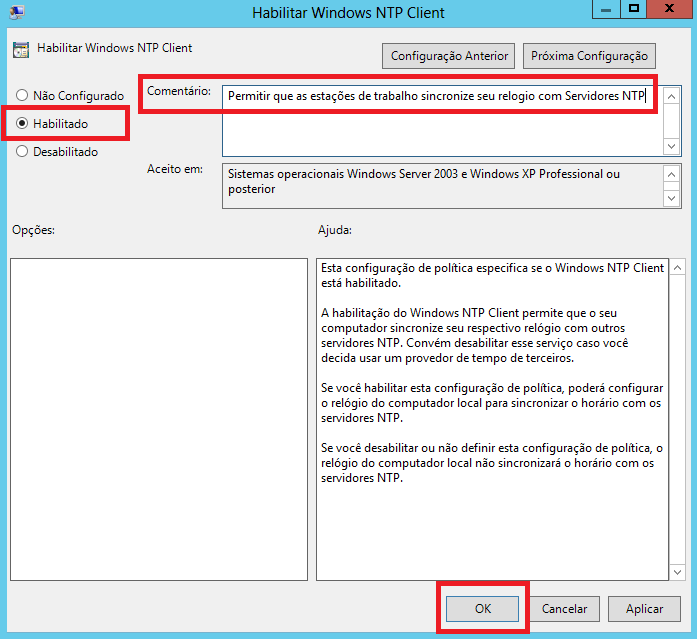Confirm with the OK button

(482, 608)
